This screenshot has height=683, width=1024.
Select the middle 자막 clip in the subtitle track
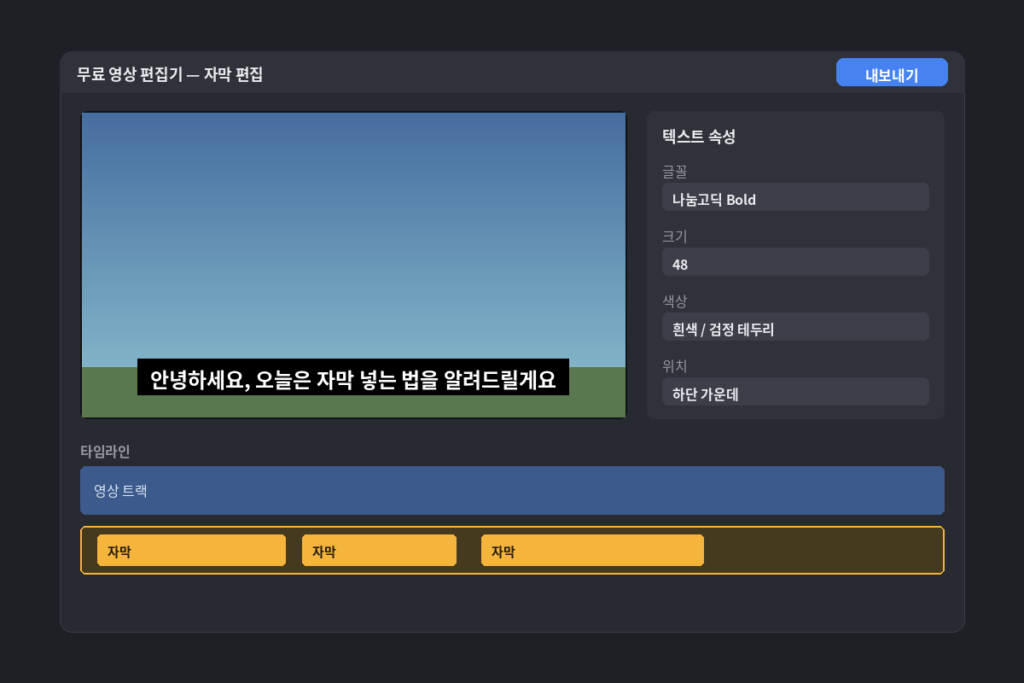click(x=379, y=550)
